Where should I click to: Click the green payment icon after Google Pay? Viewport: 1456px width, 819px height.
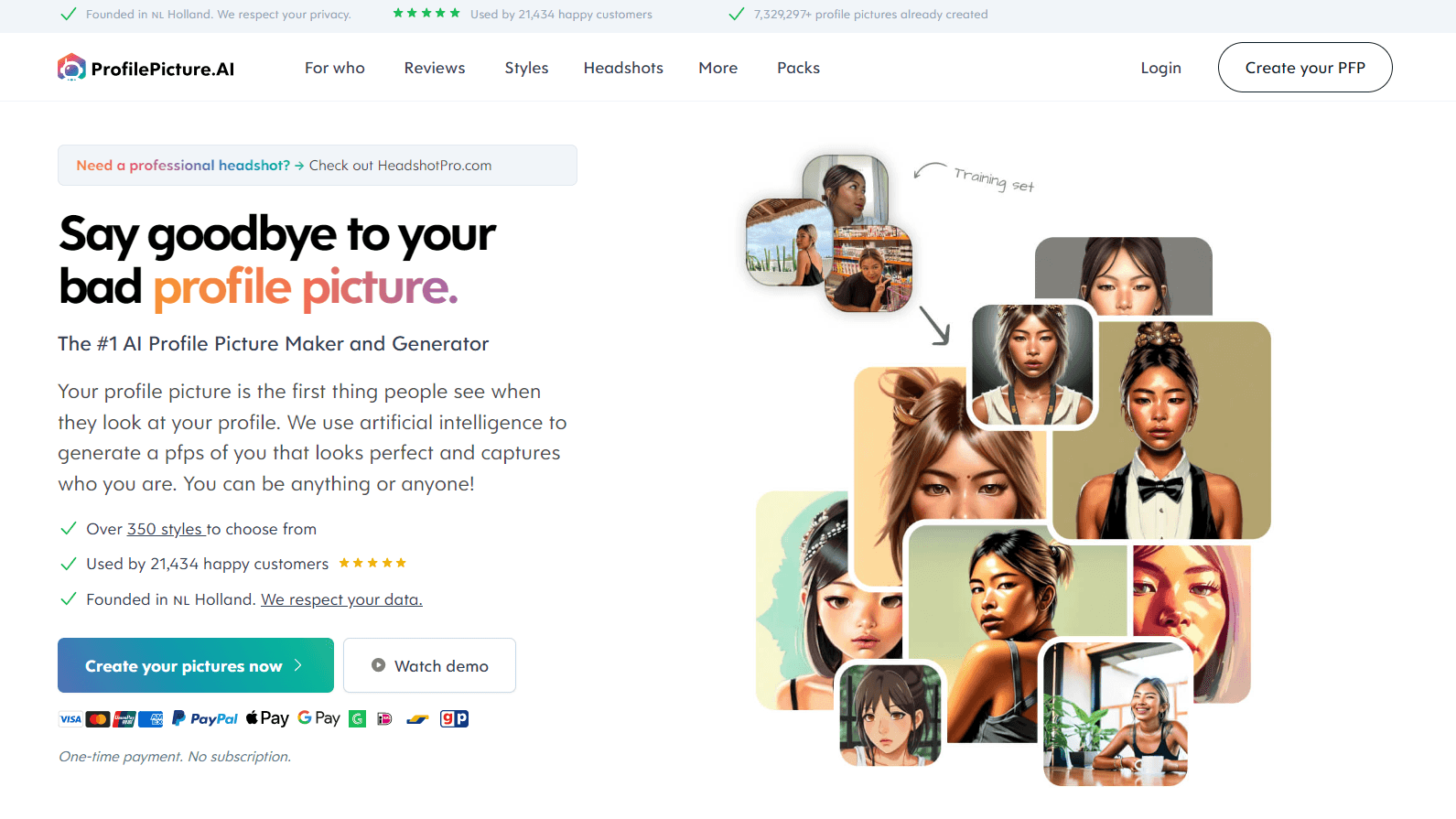click(x=358, y=719)
